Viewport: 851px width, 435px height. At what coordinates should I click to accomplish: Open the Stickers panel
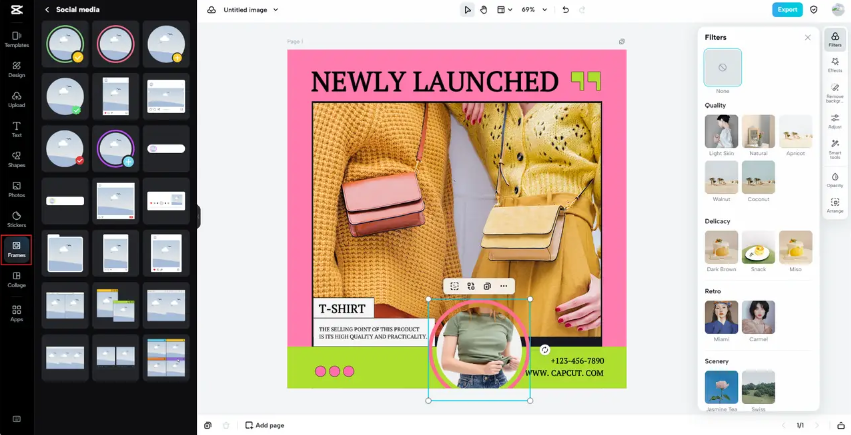pos(16,219)
